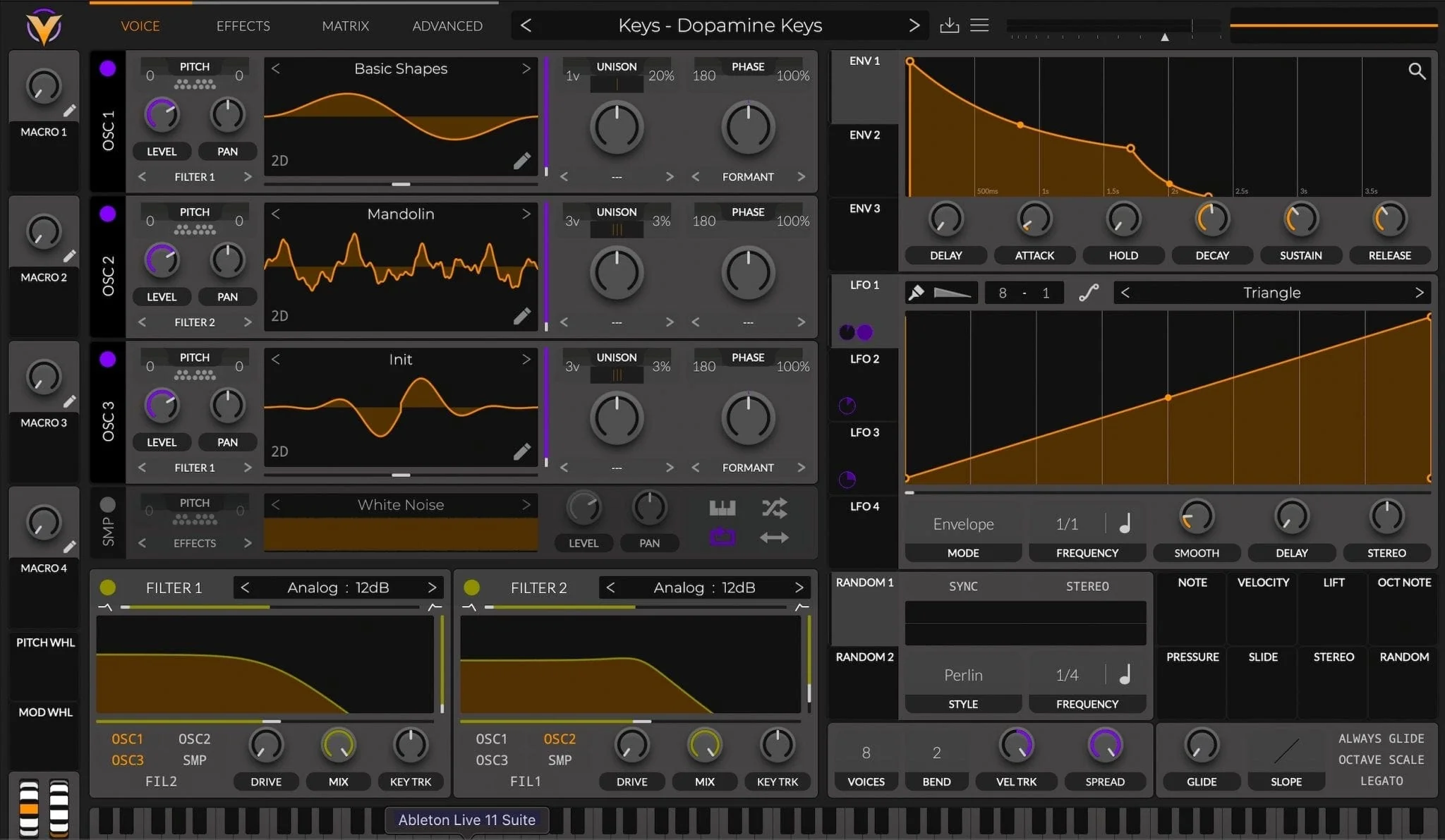Click LFO 3 modulation indicator circle
Image resolution: width=1445 pixels, height=840 pixels.
tap(847, 480)
